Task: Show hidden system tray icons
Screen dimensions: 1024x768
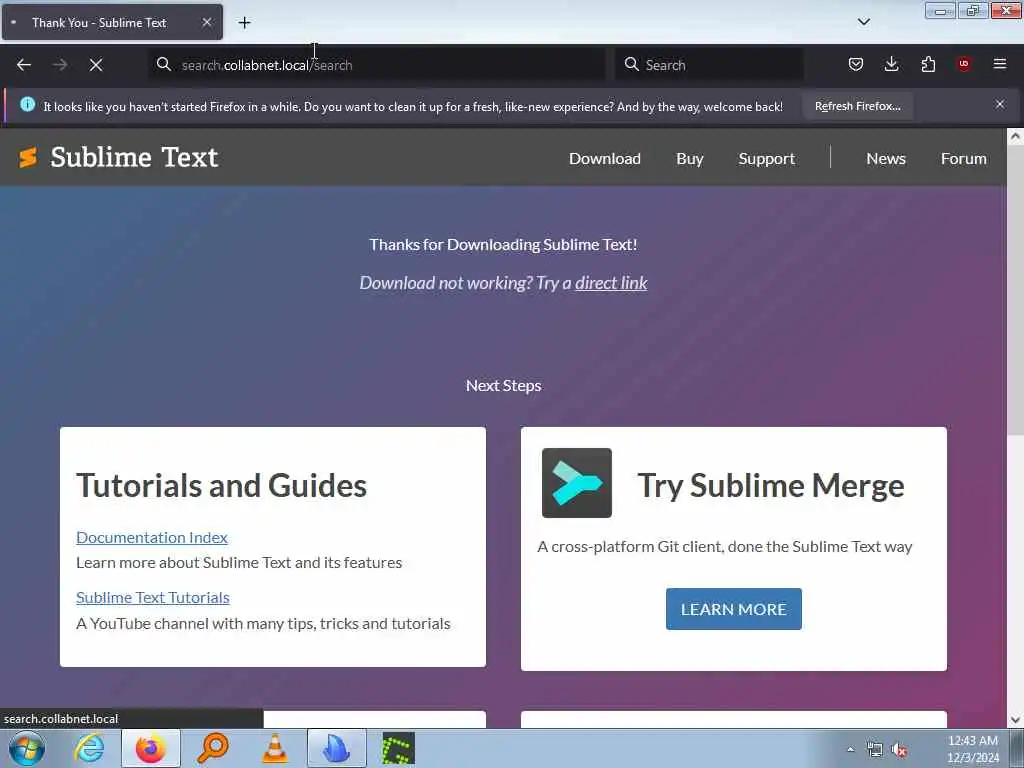Action: (x=850, y=749)
